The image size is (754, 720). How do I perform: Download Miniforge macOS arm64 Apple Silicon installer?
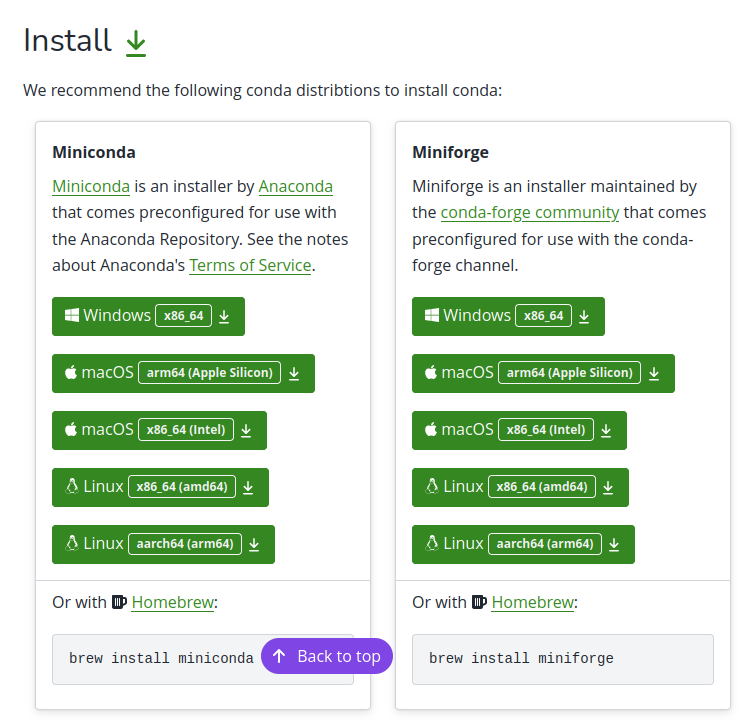[543, 373]
